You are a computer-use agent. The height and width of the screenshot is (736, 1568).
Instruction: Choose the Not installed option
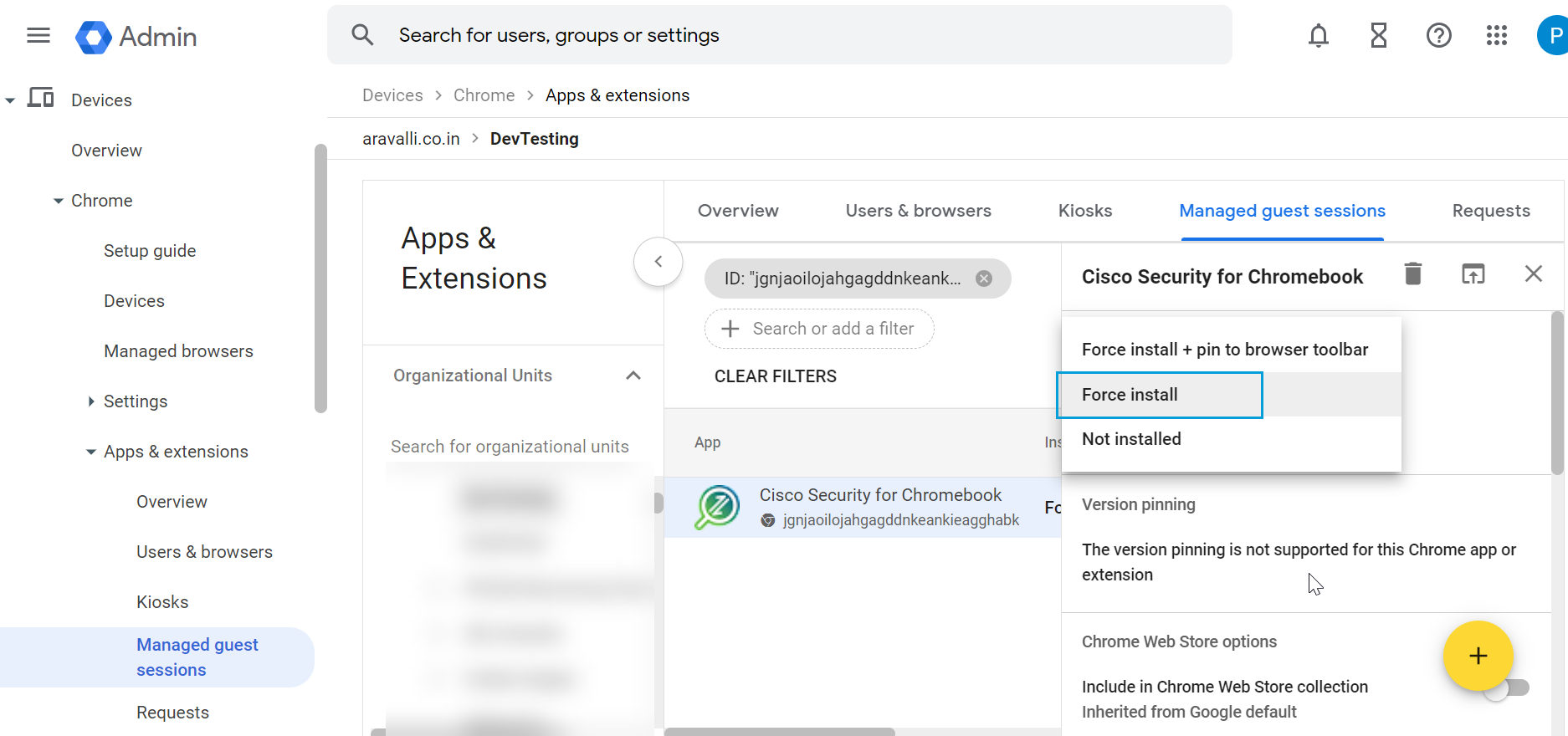(1232, 439)
